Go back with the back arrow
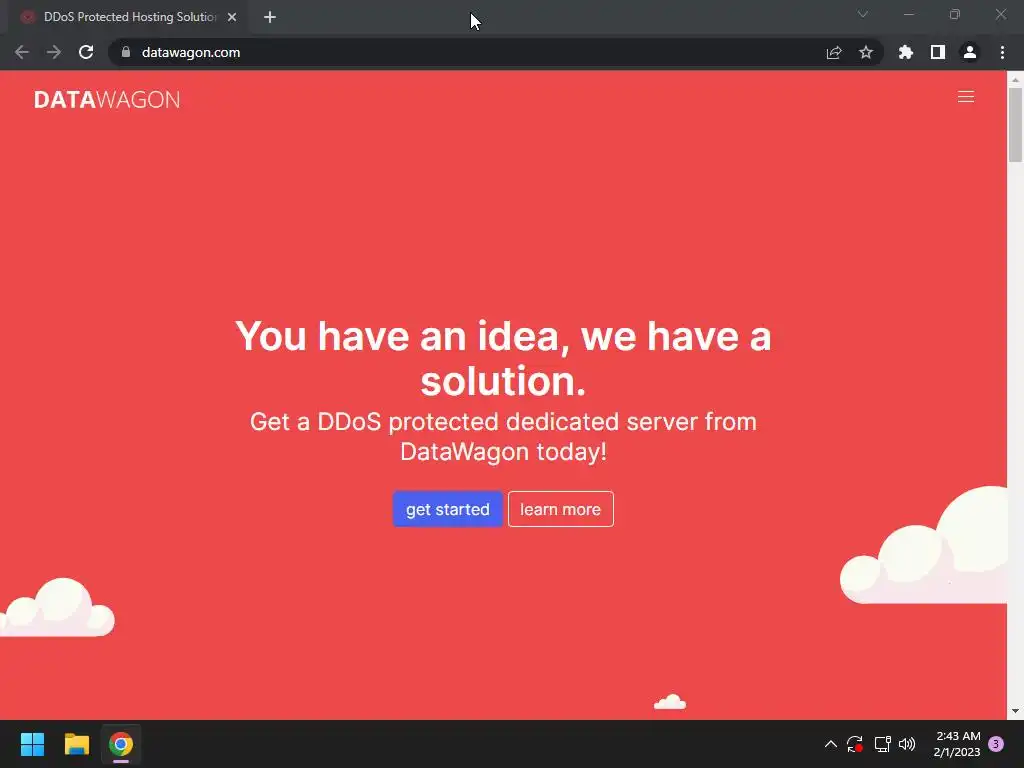Image resolution: width=1024 pixels, height=768 pixels. click(22, 52)
